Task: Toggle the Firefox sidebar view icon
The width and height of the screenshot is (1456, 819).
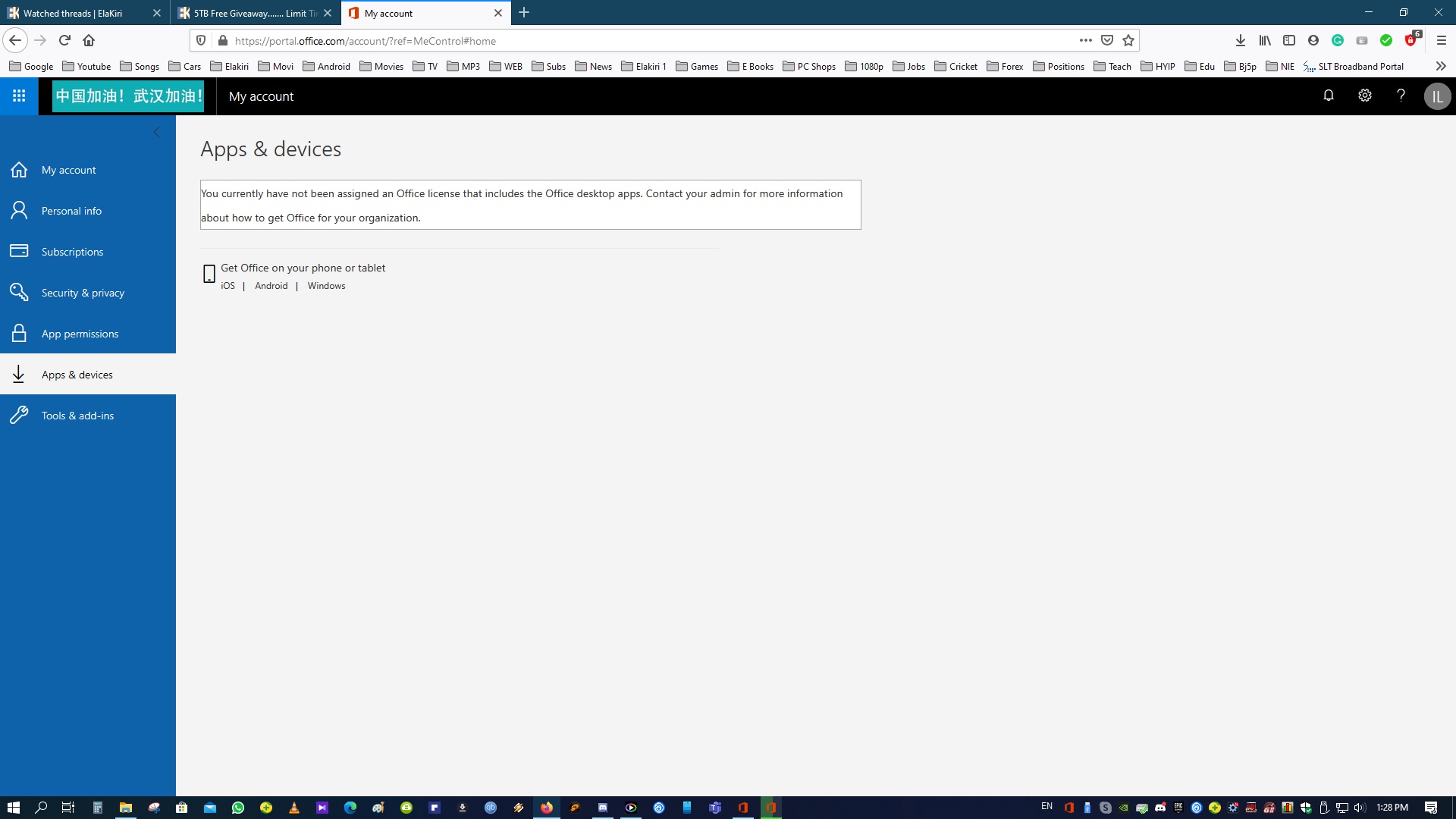Action: coord(1289,40)
